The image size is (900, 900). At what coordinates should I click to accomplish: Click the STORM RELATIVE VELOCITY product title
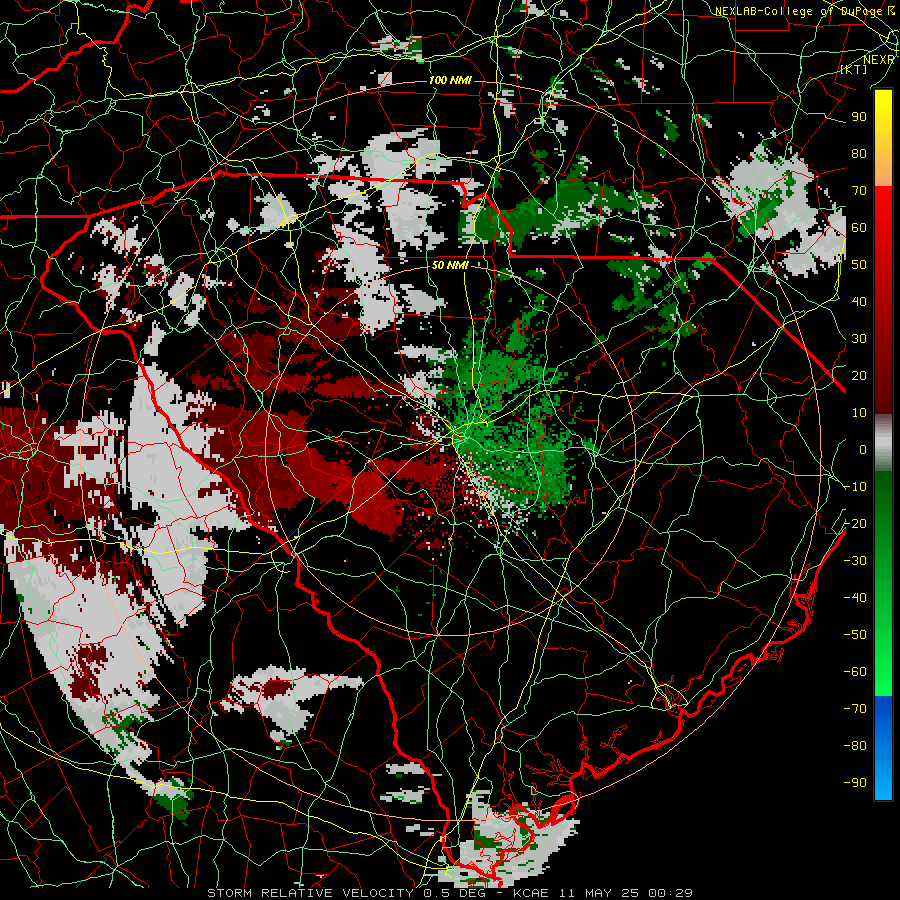click(311, 893)
